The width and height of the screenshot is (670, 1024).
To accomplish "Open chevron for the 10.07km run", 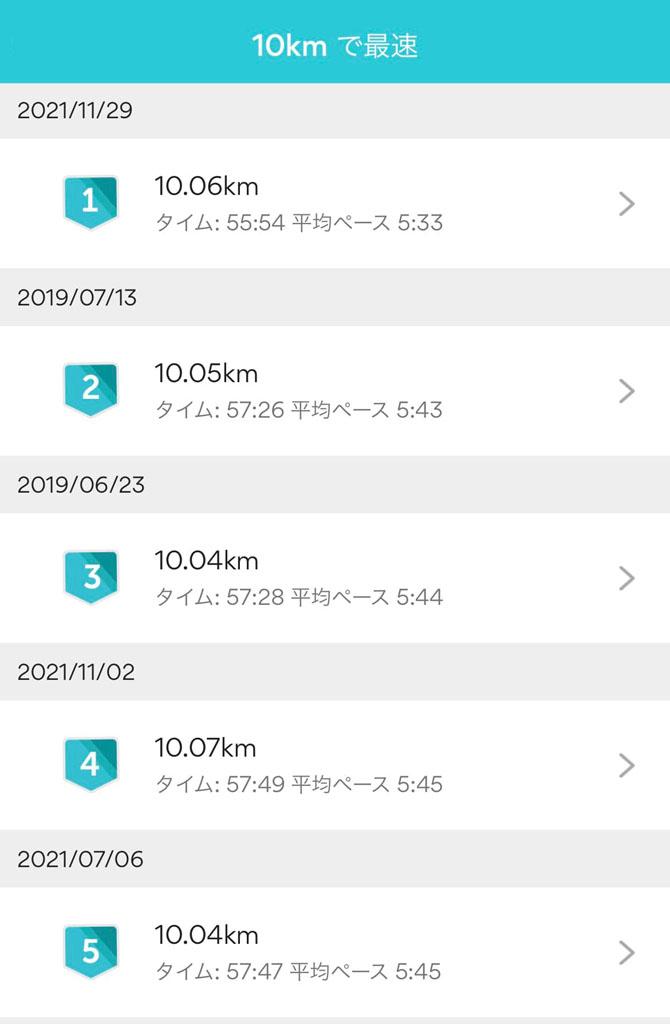I will (627, 765).
